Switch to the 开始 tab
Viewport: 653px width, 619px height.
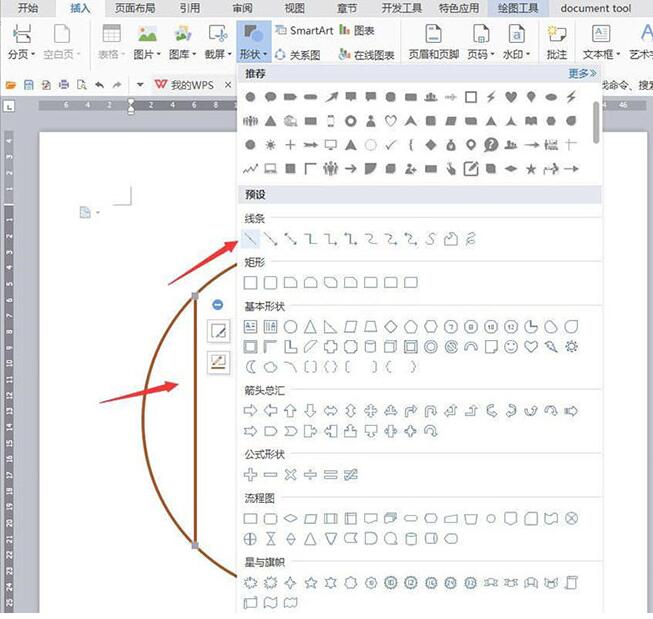(27, 8)
